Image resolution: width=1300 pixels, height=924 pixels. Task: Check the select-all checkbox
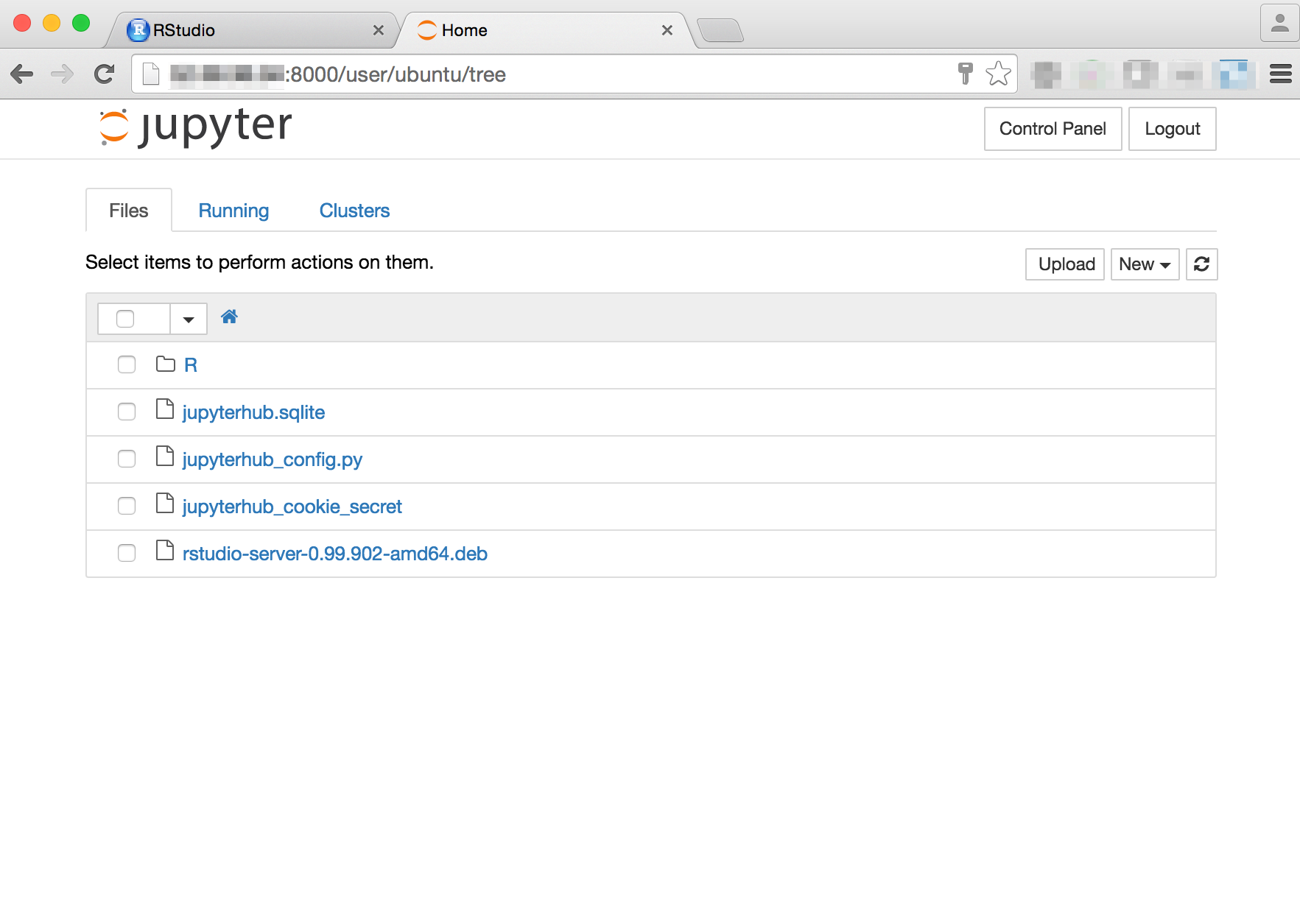[125, 318]
